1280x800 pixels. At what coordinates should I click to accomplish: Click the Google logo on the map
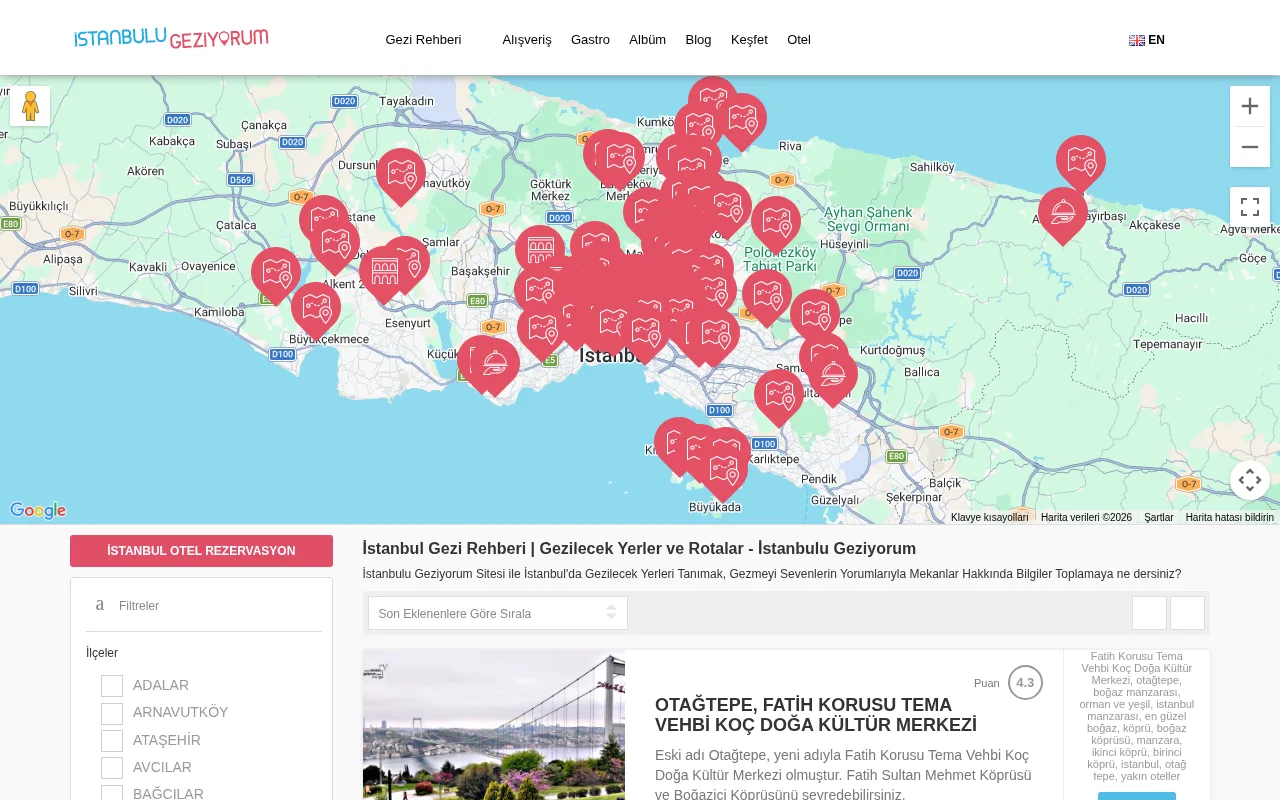pyautogui.click(x=37, y=510)
